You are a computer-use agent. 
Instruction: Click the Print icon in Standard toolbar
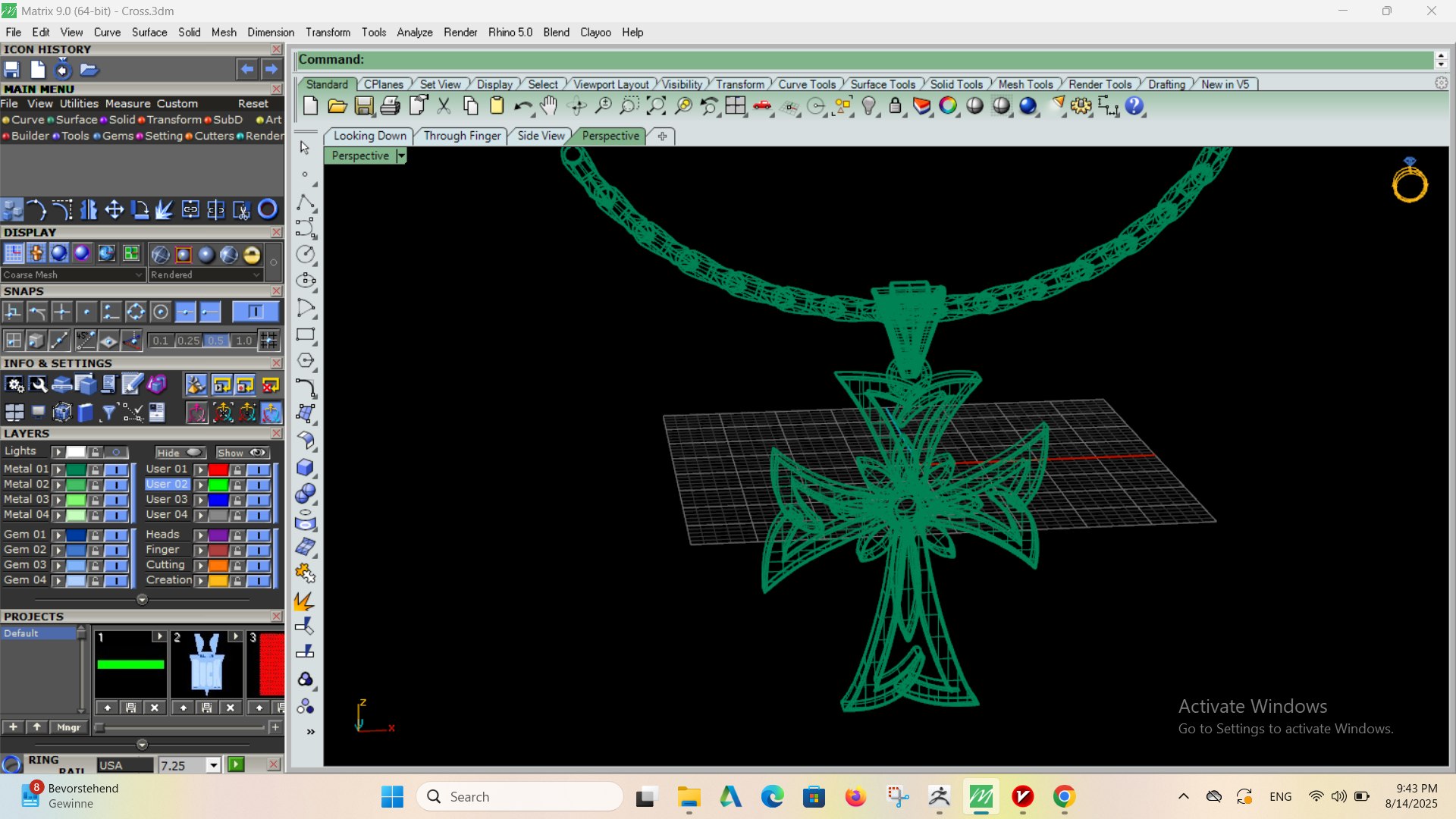[390, 106]
